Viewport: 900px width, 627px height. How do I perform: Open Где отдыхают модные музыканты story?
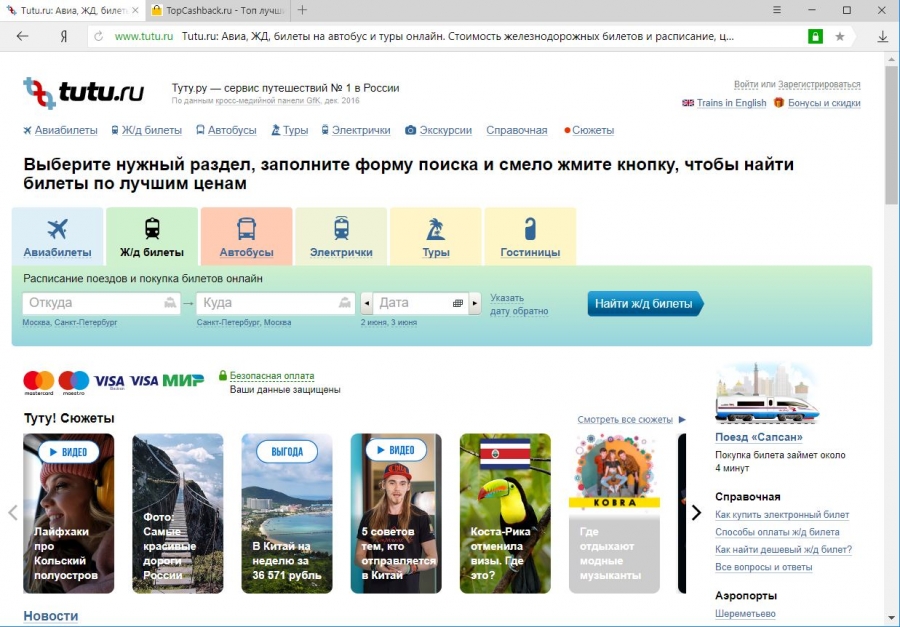(x=614, y=513)
